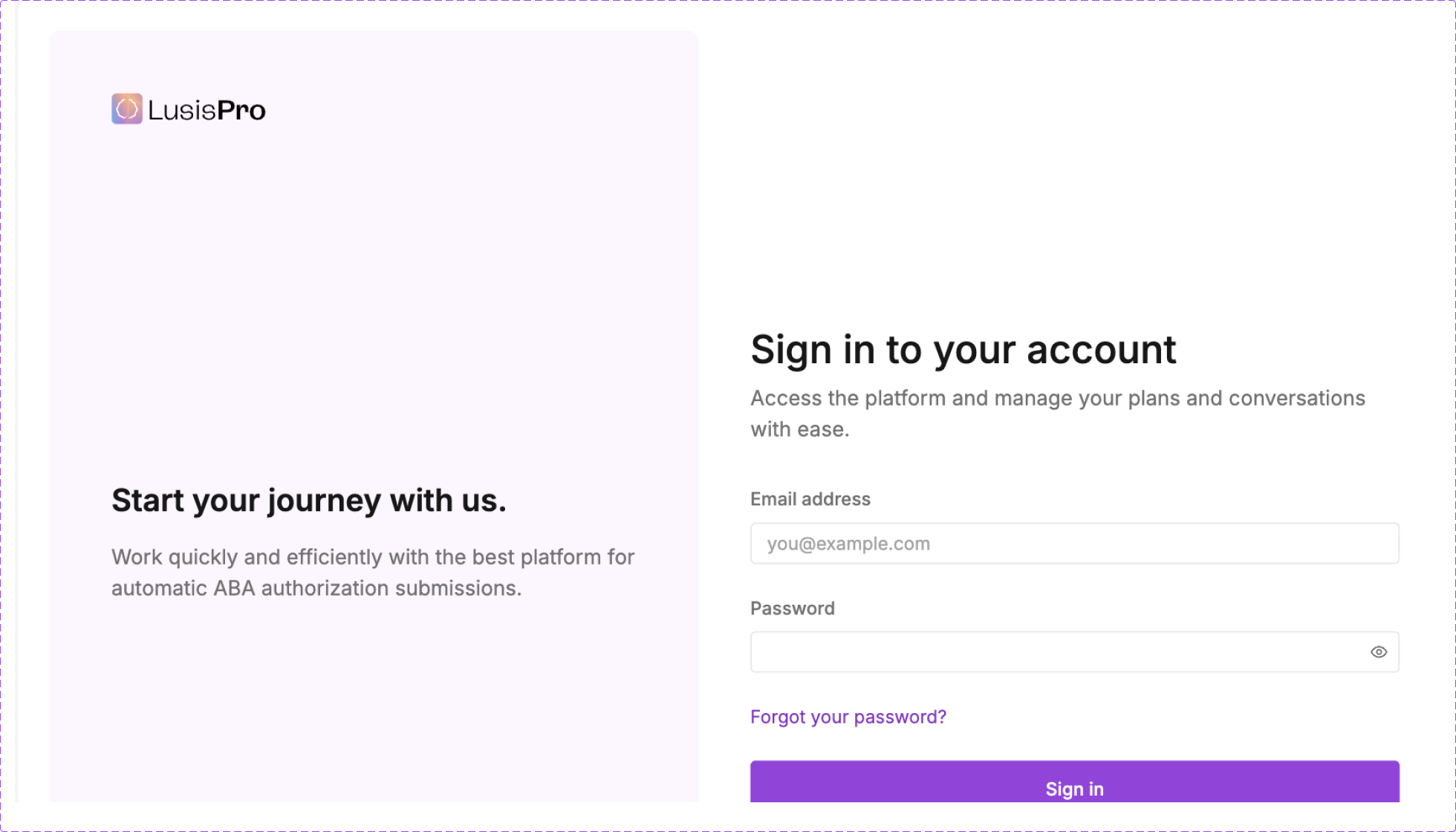Click the word "conversations" in the subtitle
The height and width of the screenshot is (832, 1456).
tap(1296, 398)
